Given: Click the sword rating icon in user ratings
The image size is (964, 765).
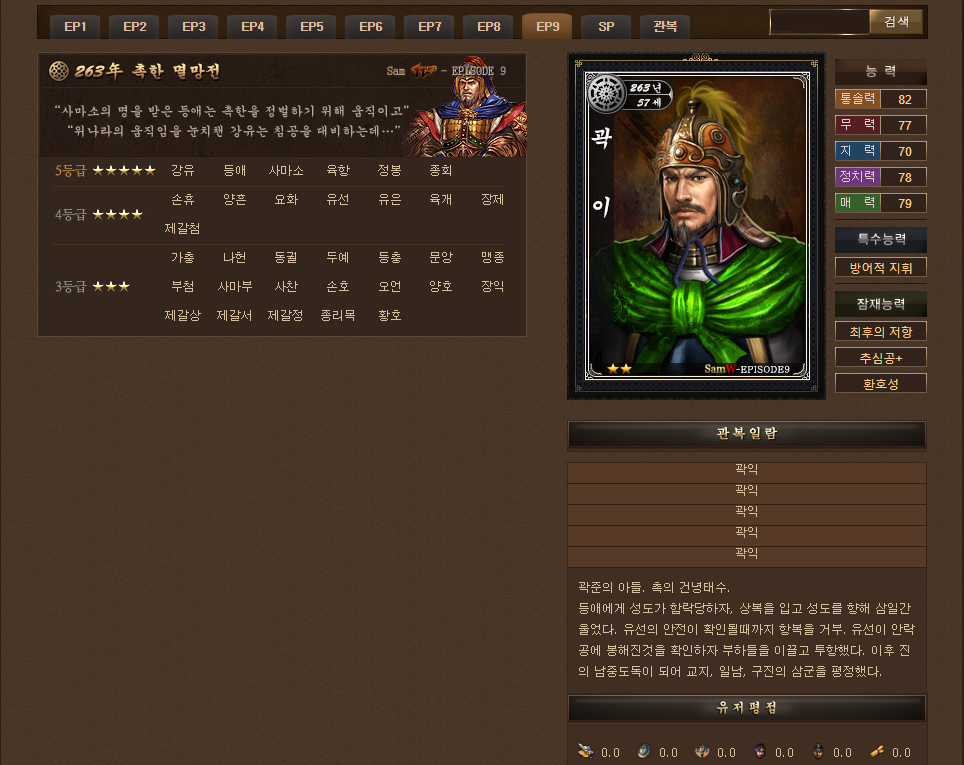Looking at the screenshot, I should tap(585, 751).
